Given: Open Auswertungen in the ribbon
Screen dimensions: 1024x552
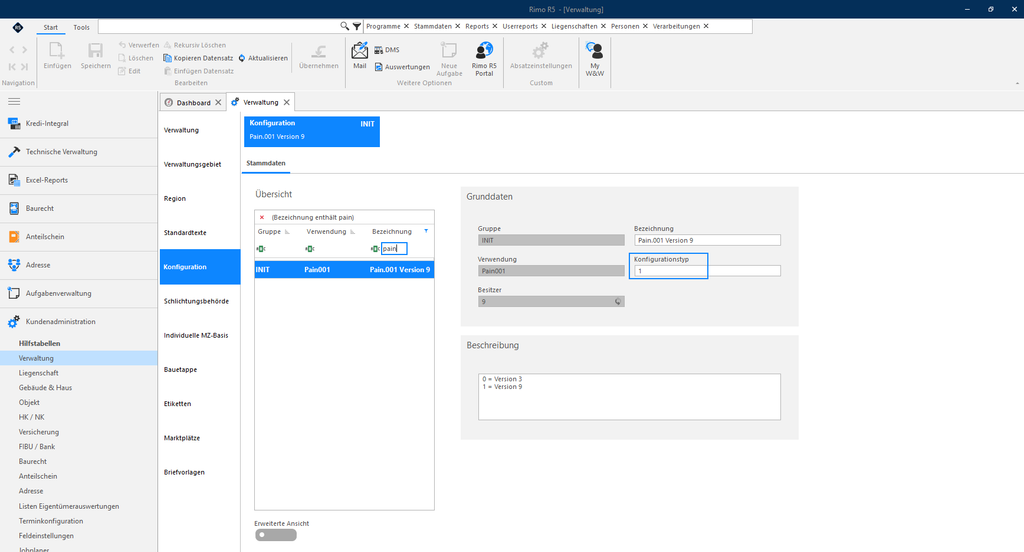Looking at the screenshot, I should (402, 67).
